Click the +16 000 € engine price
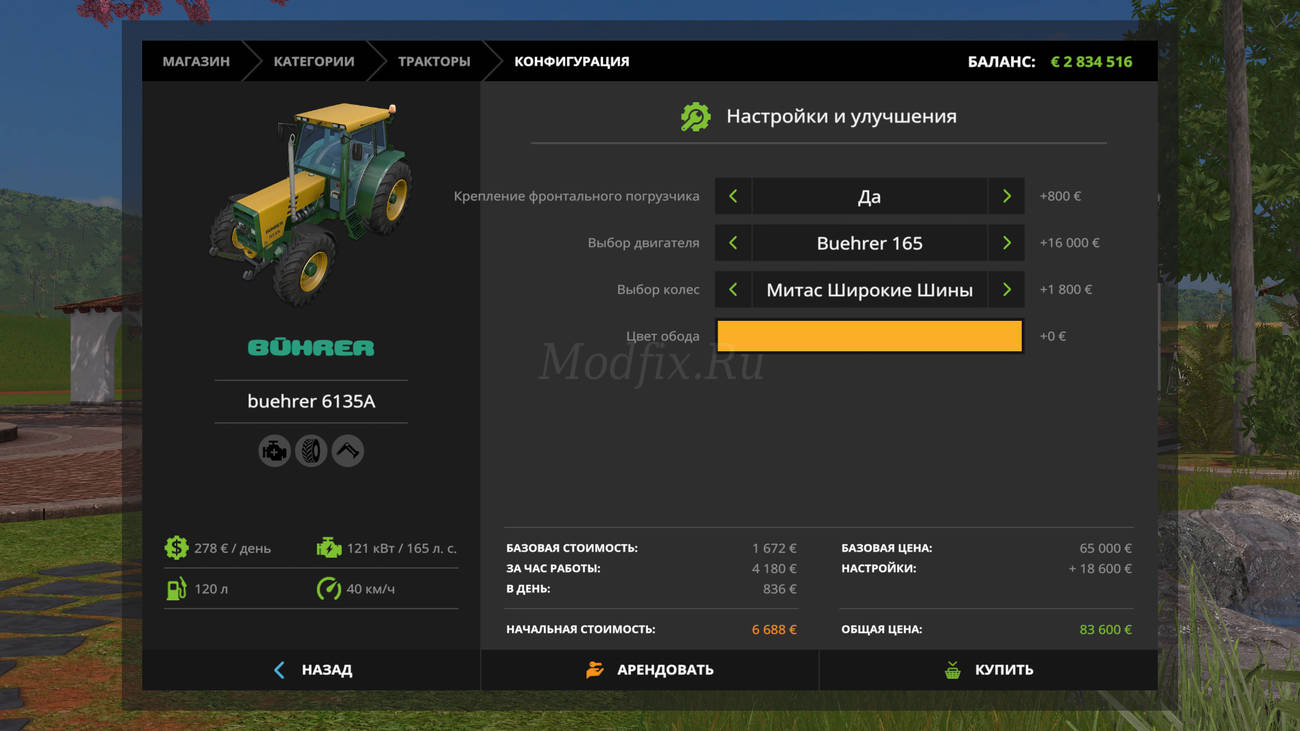The width and height of the screenshot is (1300, 731). 1069,243
